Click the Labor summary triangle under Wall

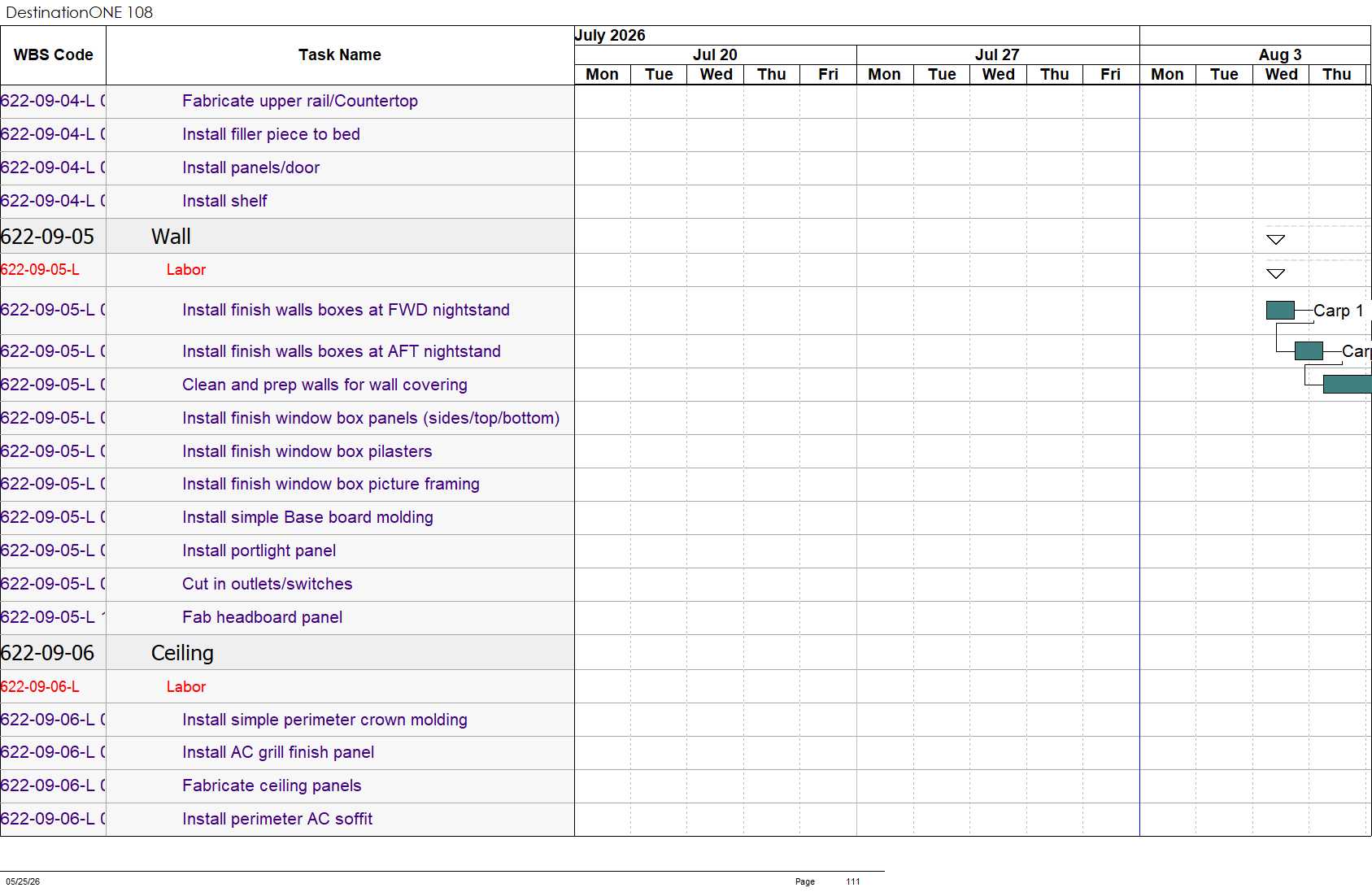point(1275,274)
